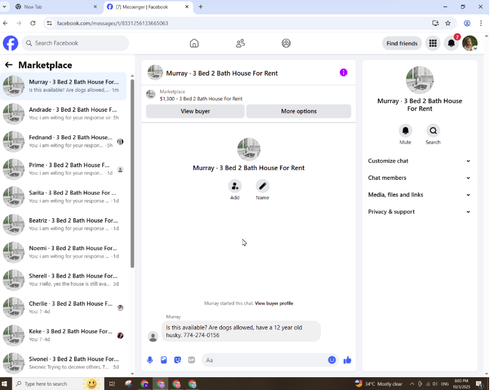
Task: Send a thumbs-up like
Action: click(347, 360)
